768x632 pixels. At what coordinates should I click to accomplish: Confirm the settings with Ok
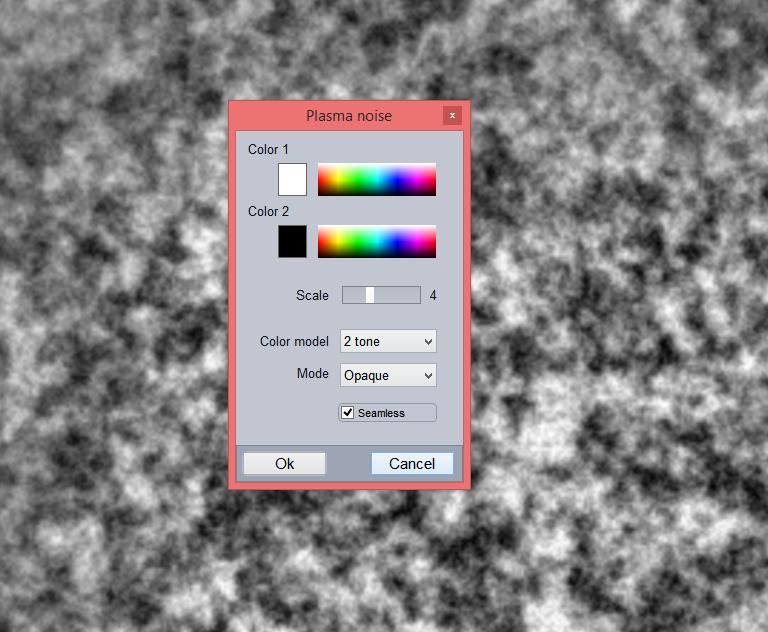[285, 464]
